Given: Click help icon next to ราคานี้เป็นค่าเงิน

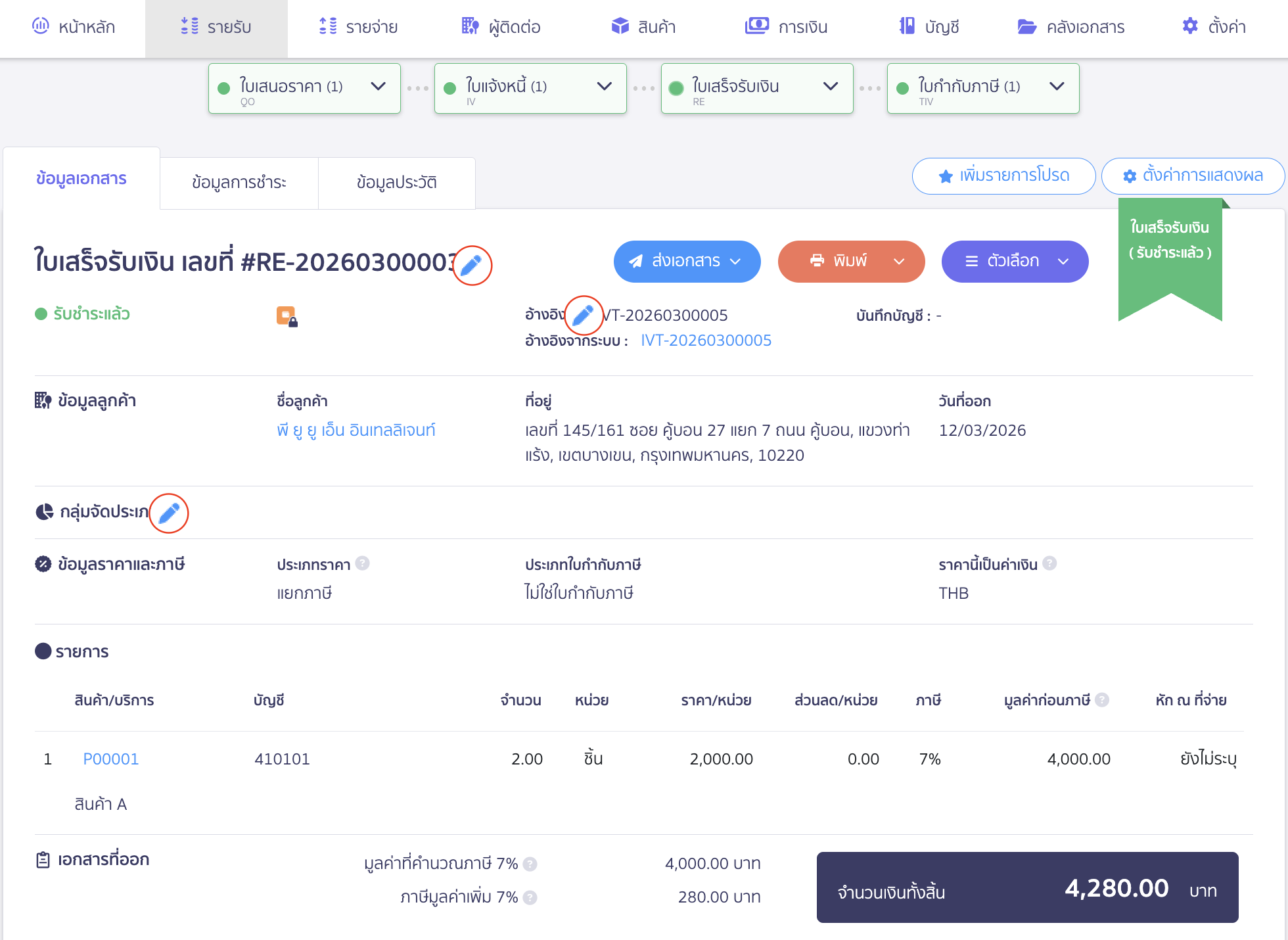Looking at the screenshot, I should 1049,563.
